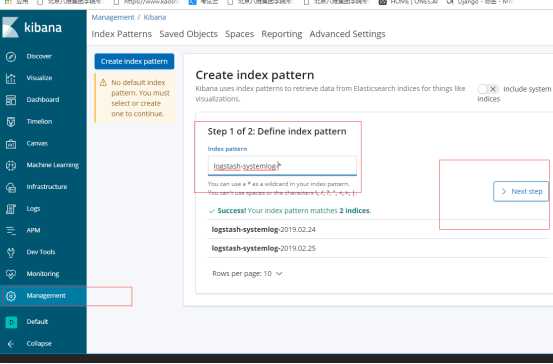Open the Monitoring heartbeat icon
The image size is (553, 364).
click(11, 274)
